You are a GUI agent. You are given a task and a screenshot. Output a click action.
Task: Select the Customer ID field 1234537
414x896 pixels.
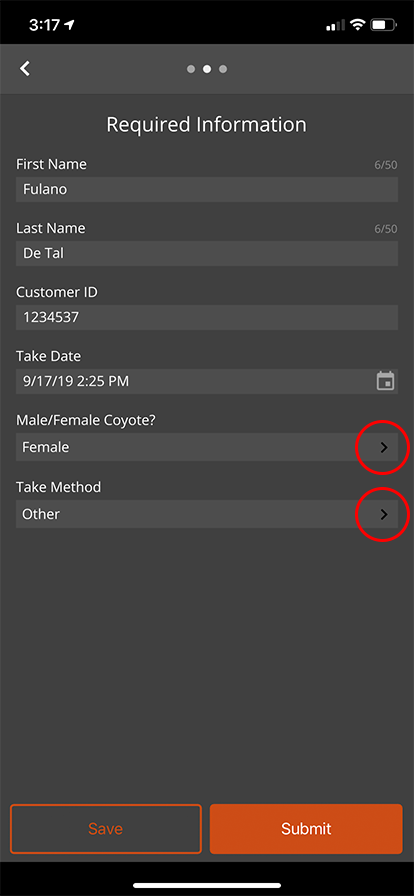(x=207, y=317)
